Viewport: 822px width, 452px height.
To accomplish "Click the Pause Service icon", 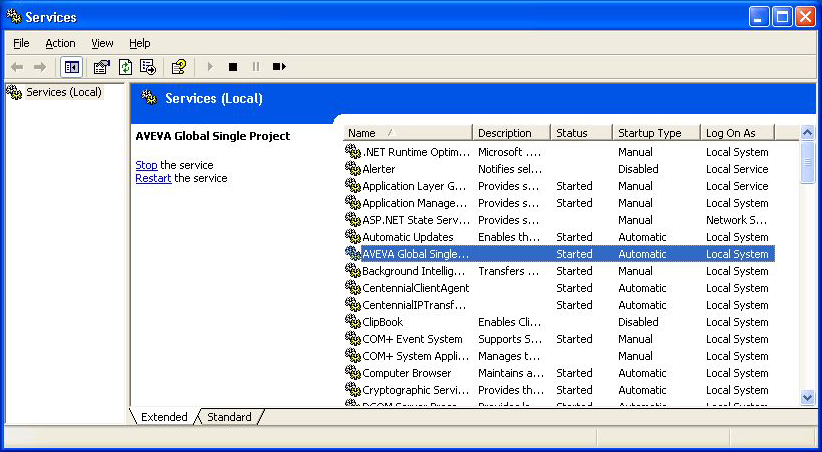I will [x=256, y=67].
